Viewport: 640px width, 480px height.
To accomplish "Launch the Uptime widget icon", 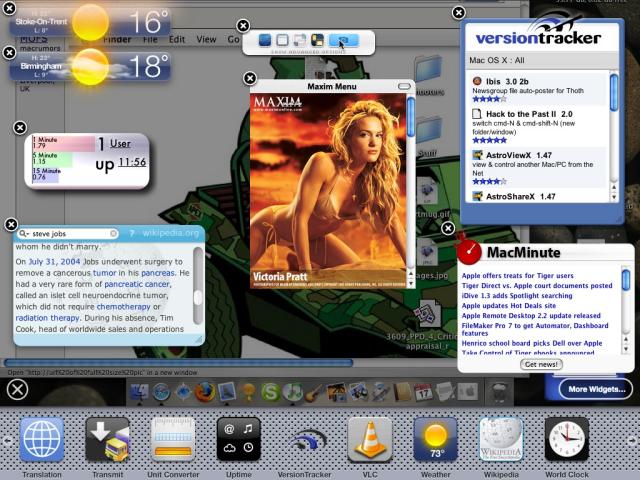I will point(239,439).
